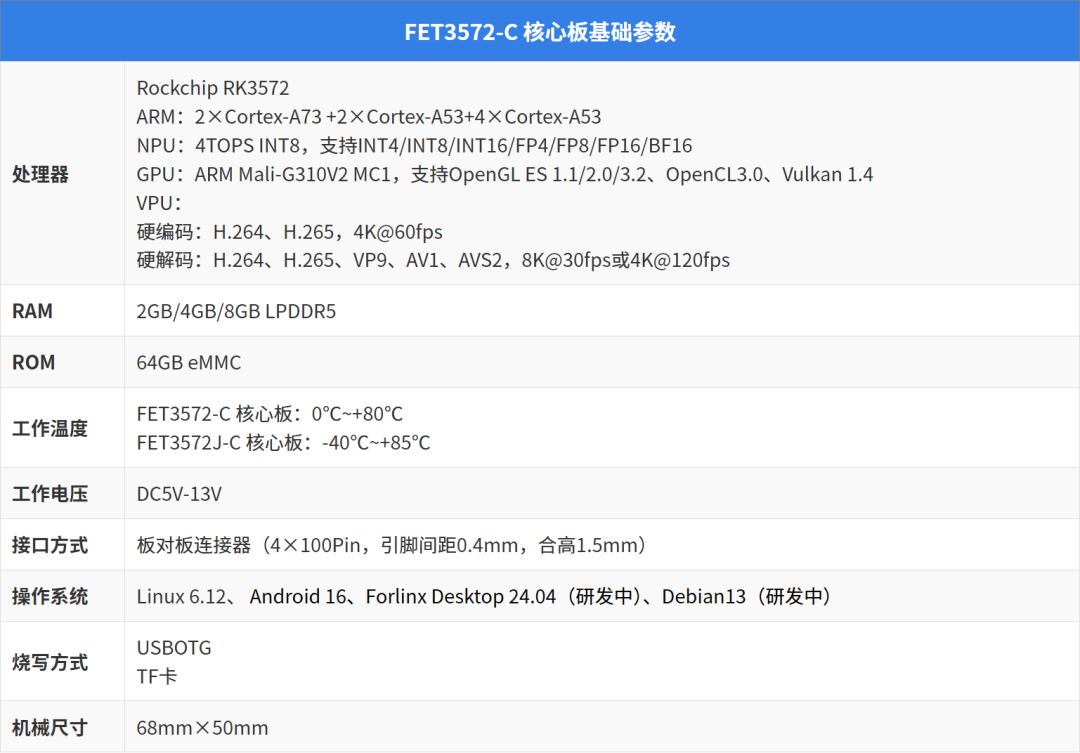Click the value "68mm×50mm"
The image size is (1080, 753).
coord(202,728)
